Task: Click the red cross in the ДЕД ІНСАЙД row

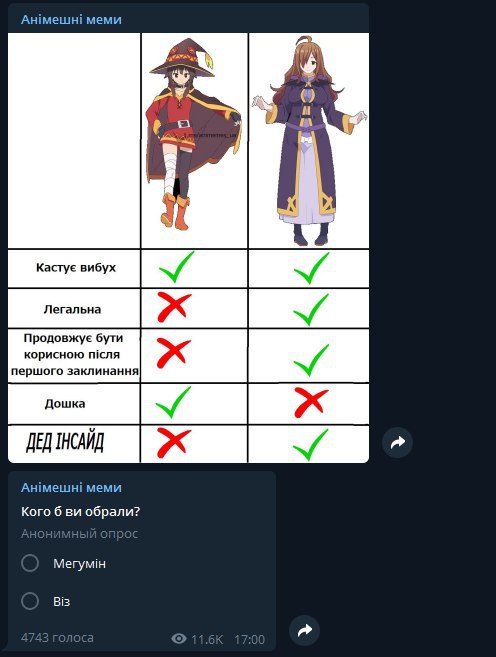Action: coord(174,442)
